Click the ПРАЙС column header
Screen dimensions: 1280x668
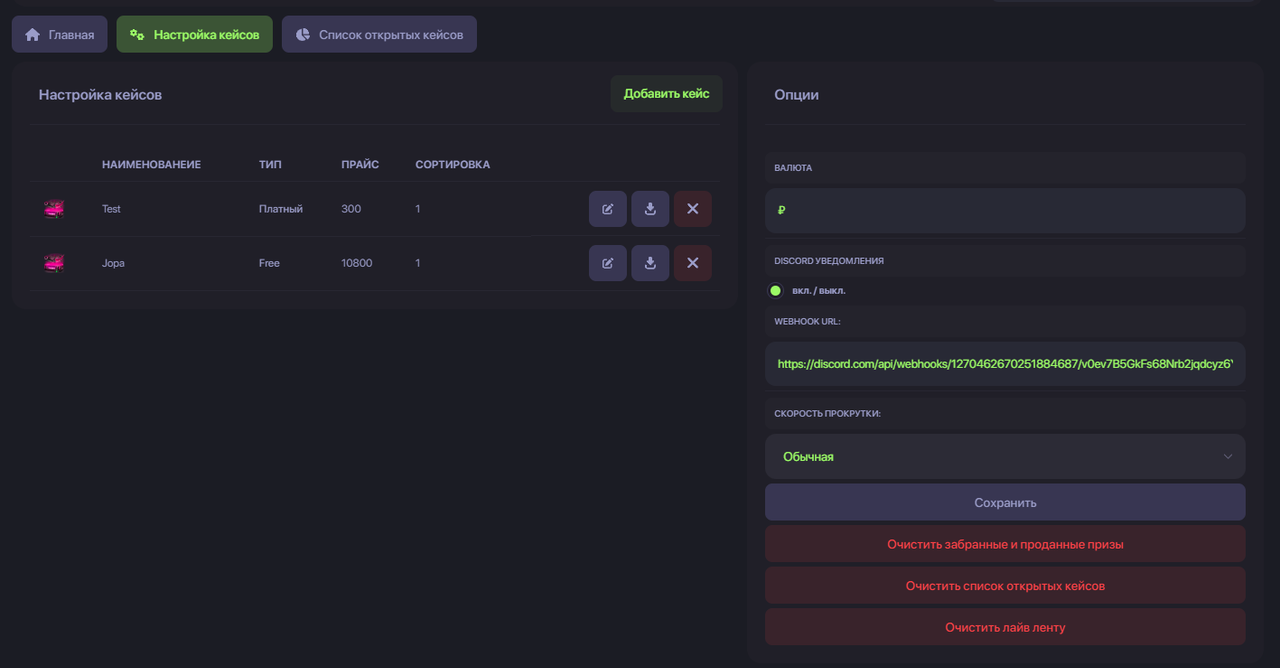pos(360,164)
